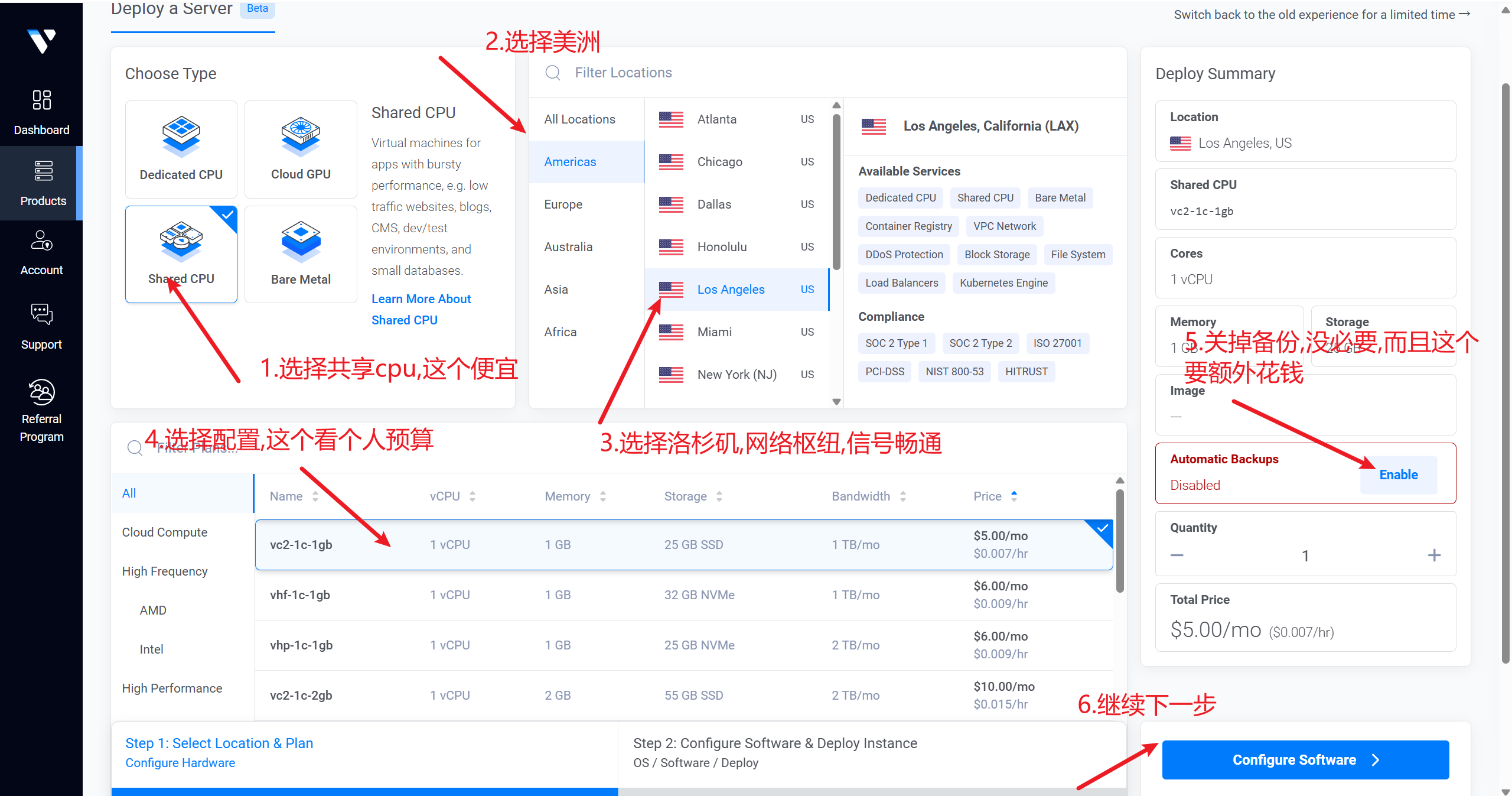Image resolution: width=1512 pixels, height=796 pixels.
Task: Click the Miami US flag icon
Action: pyautogui.click(x=671, y=332)
